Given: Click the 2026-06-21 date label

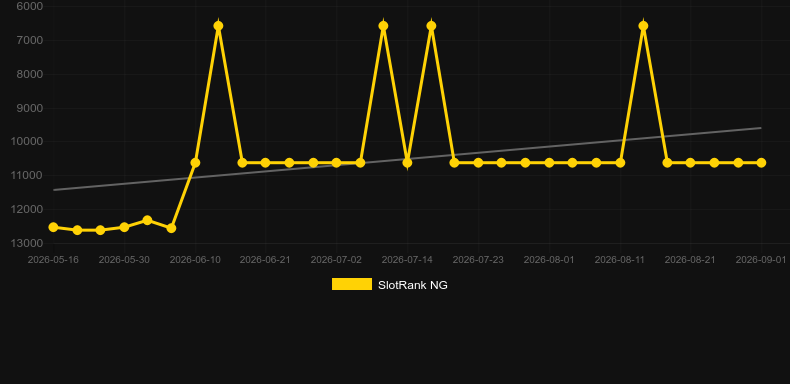Looking at the screenshot, I should coord(265,260).
